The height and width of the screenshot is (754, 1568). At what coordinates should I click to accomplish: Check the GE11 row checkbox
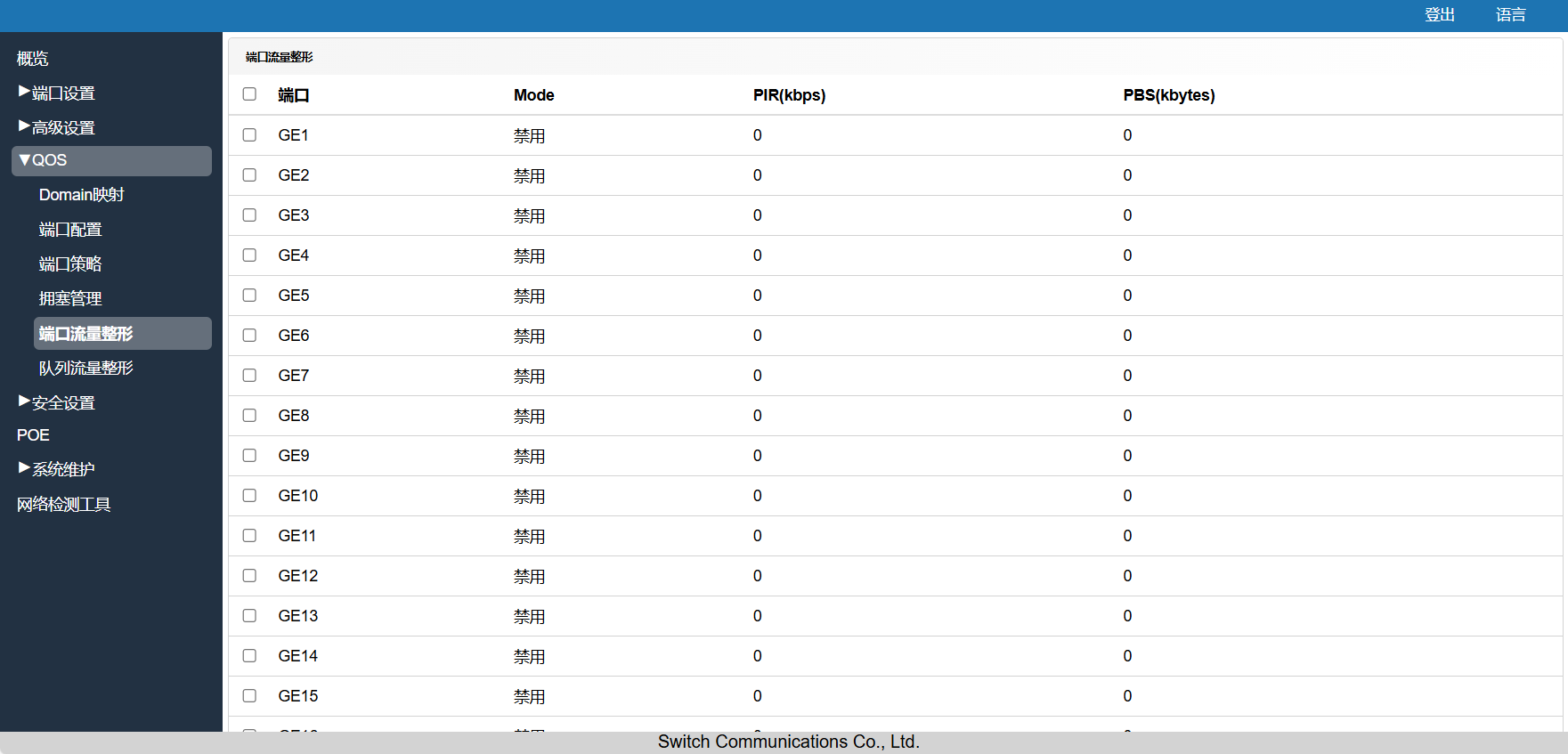249,536
